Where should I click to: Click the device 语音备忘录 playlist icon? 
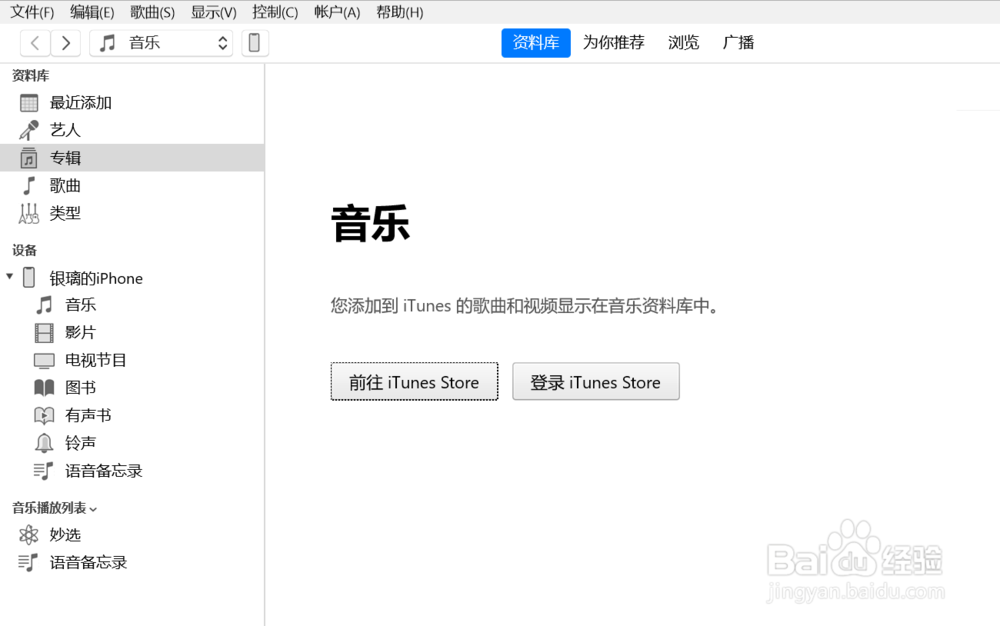[x=43, y=471]
